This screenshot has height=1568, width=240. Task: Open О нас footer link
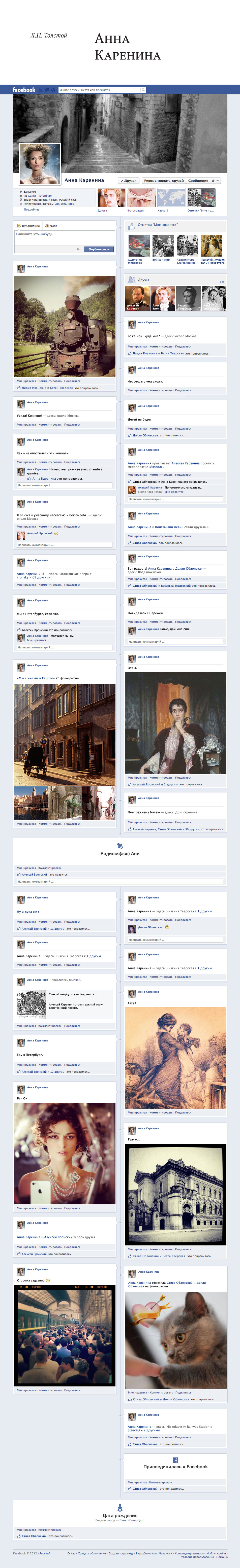(71, 1553)
